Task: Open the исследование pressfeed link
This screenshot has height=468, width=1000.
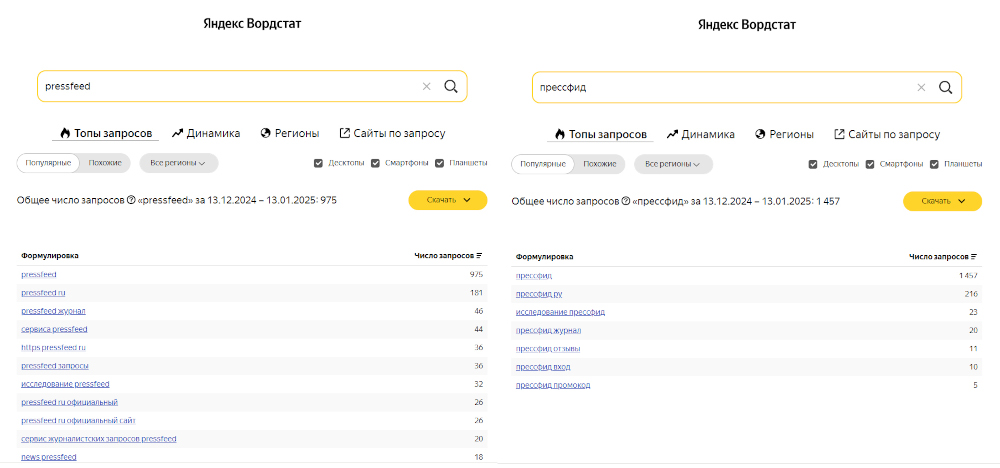Action: 65,384
